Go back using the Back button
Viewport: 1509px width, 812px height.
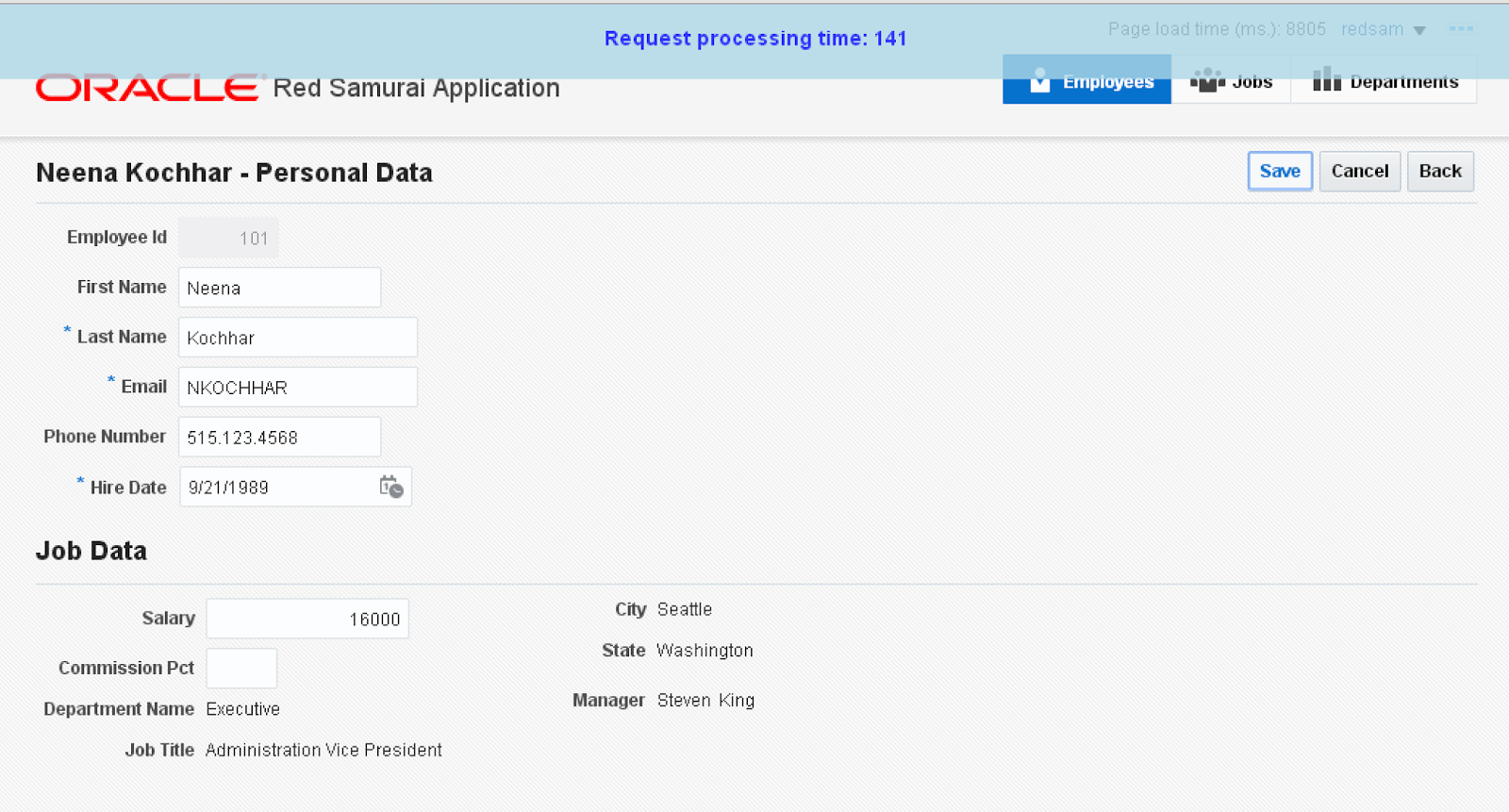point(1439,171)
